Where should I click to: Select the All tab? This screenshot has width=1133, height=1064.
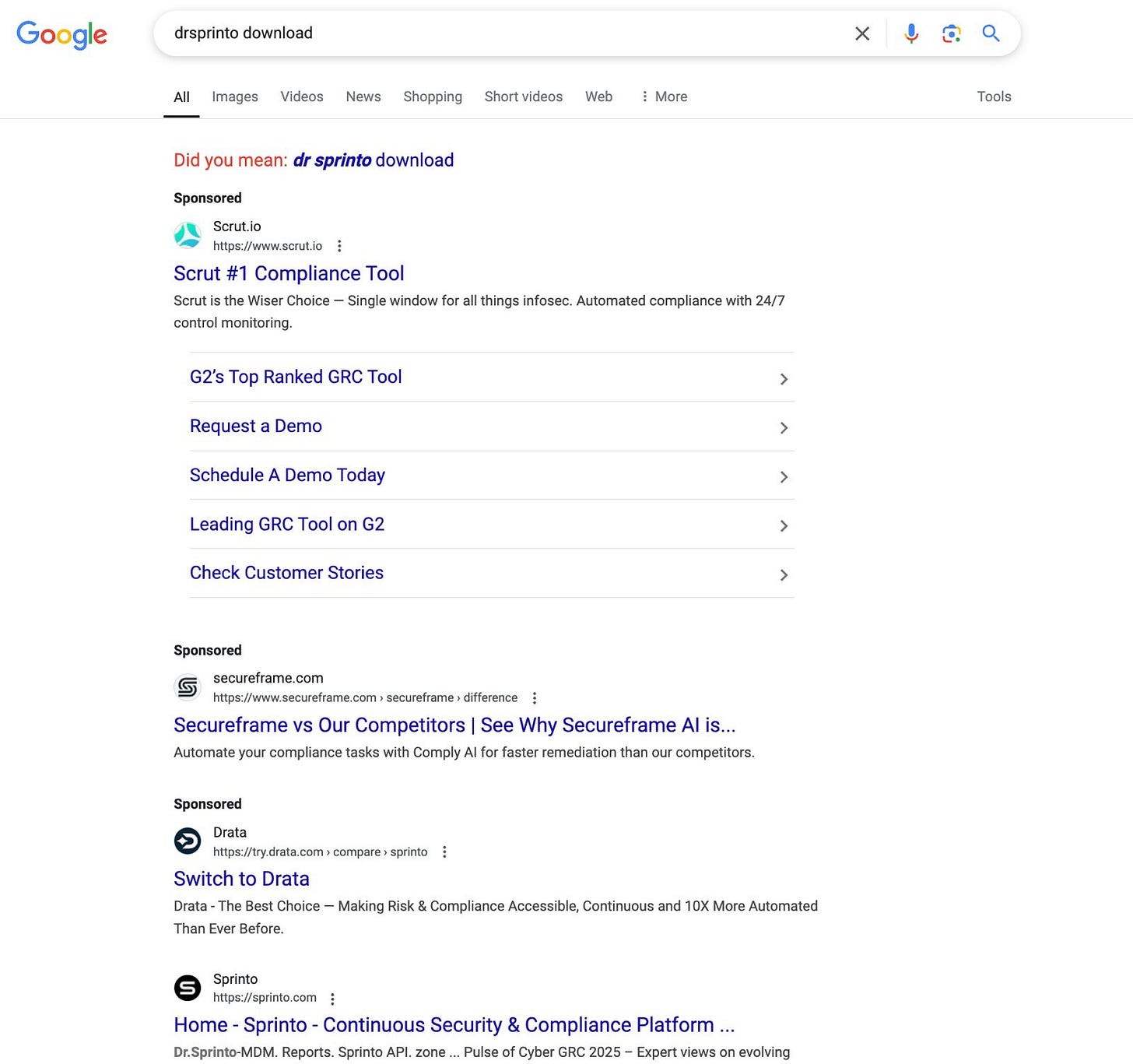coord(181,97)
